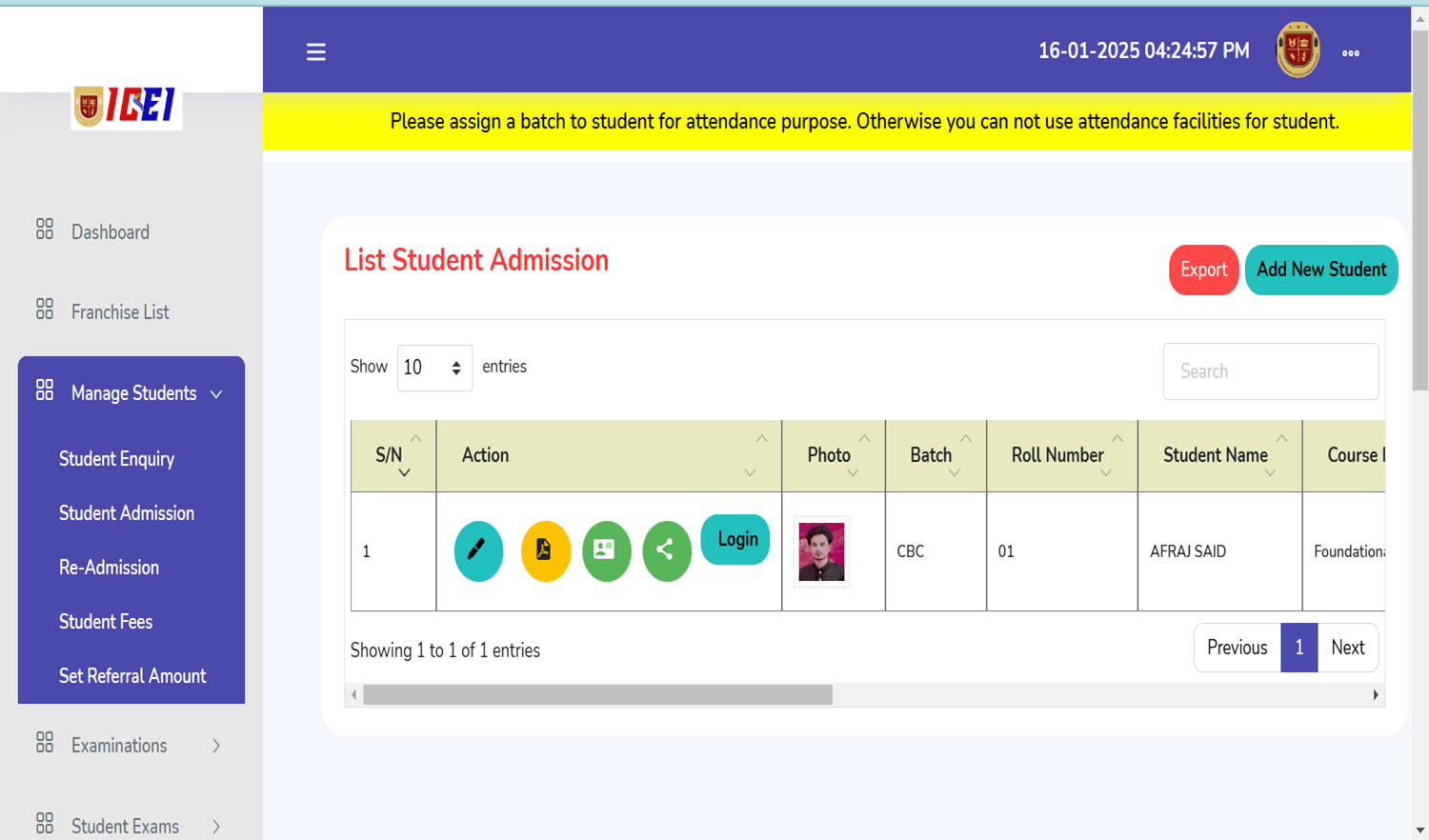Open the Show entries count dropdown
This screenshot has width=1429, height=840.
[x=434, y=368]
